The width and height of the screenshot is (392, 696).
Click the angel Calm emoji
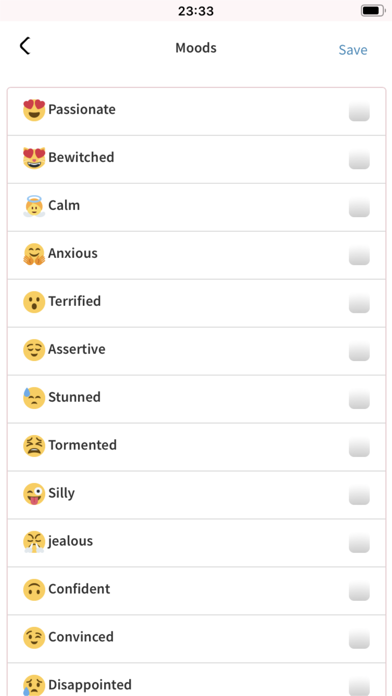pos(34,206)
